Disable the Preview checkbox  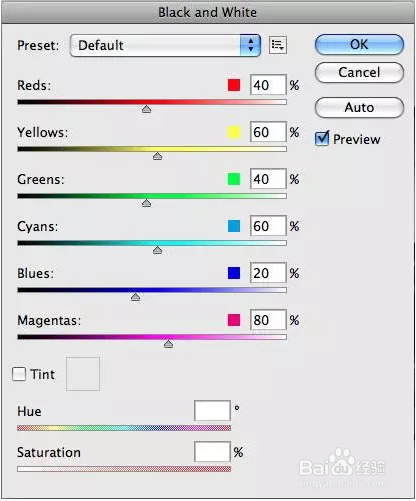pos(322,138)
